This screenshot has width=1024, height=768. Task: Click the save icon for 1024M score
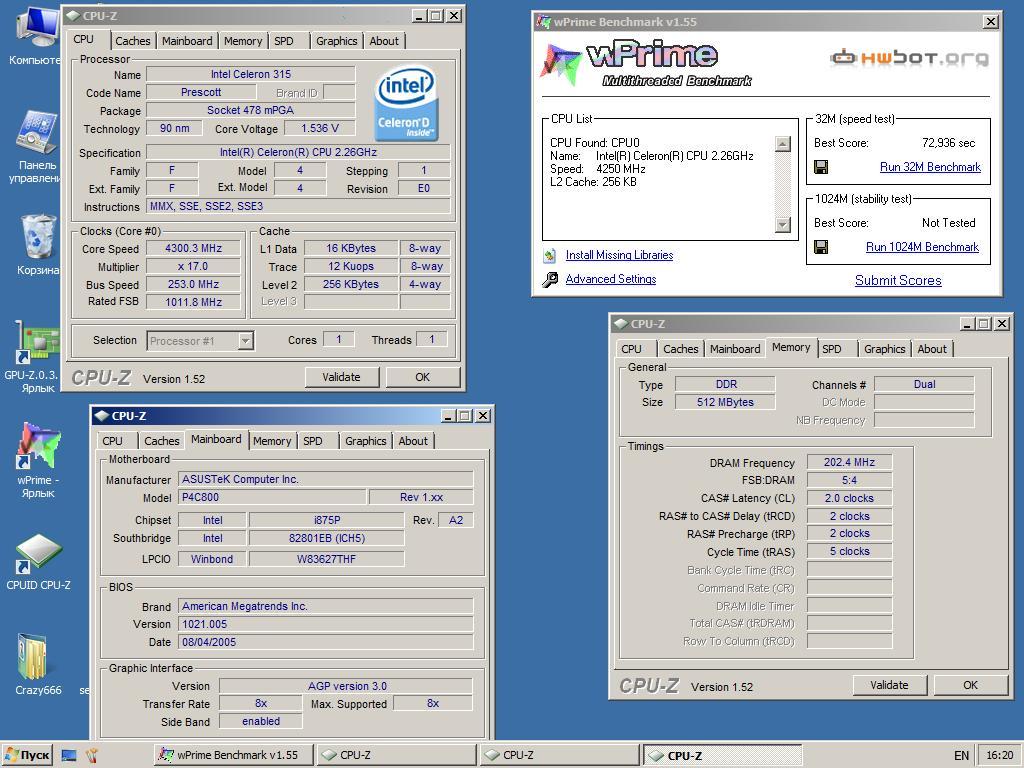(821, 247)
